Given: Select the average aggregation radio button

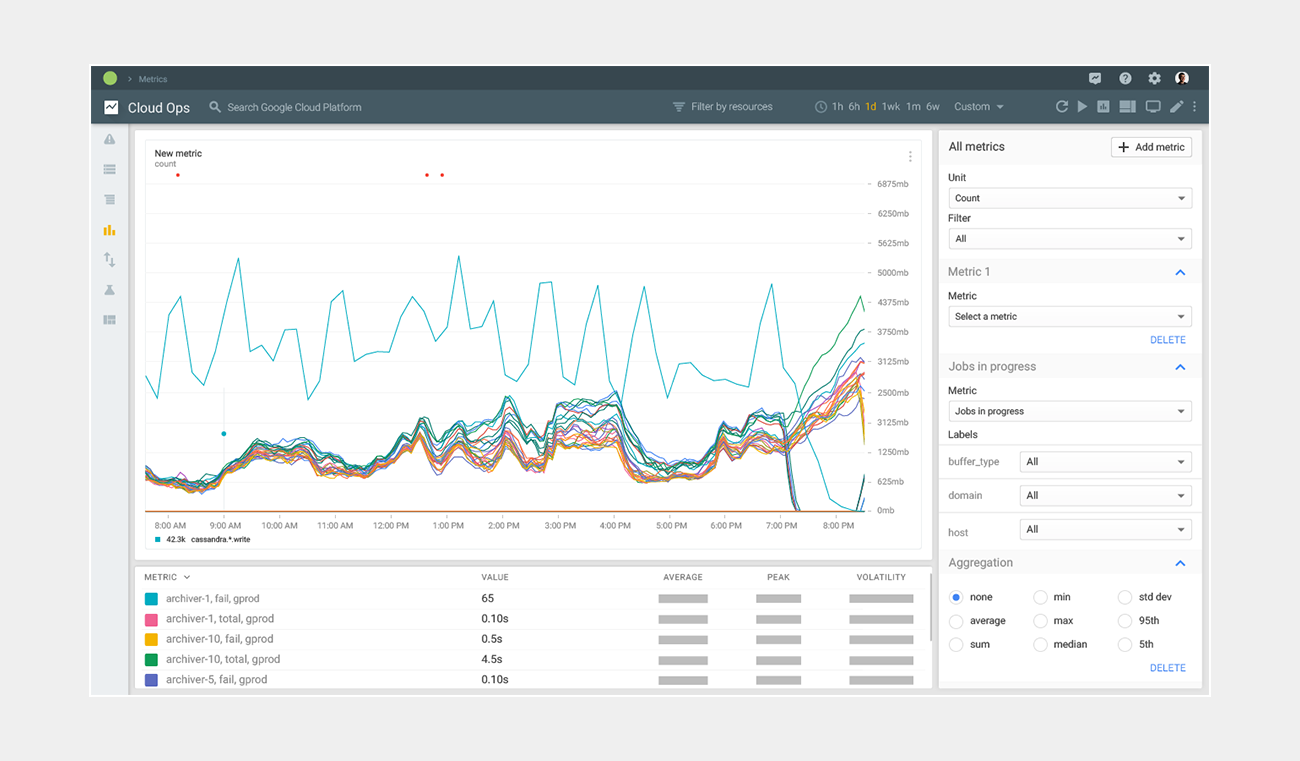Looking at the screenshot, I should pos(957,621).
